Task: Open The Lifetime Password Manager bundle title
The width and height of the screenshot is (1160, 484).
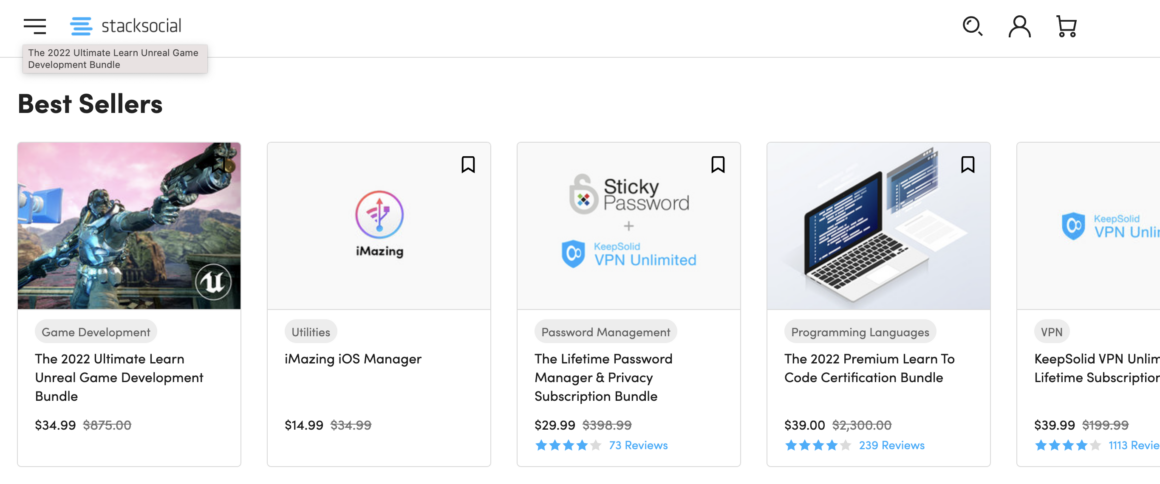Action: pos(604,377)
